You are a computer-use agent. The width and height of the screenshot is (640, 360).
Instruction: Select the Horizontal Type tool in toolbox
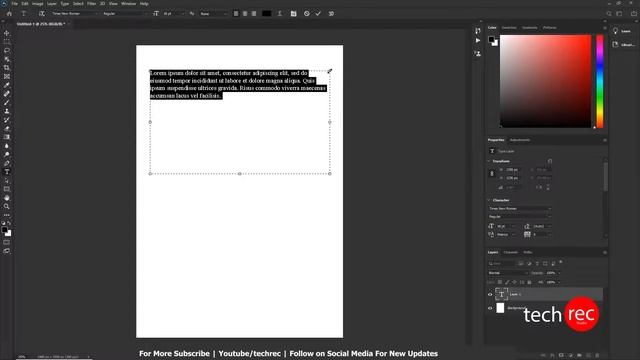tap(7, 172)
